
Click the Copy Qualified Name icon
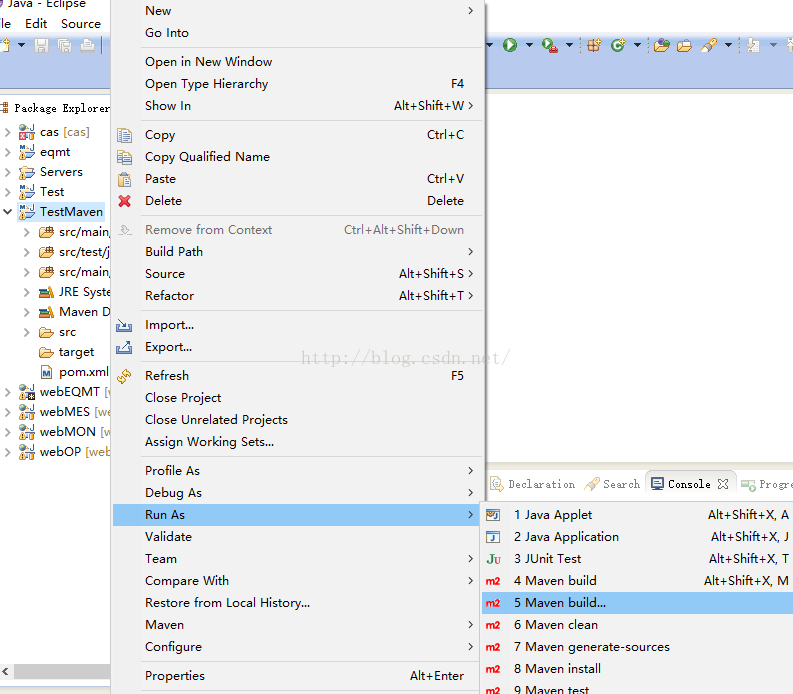point(124,157)
